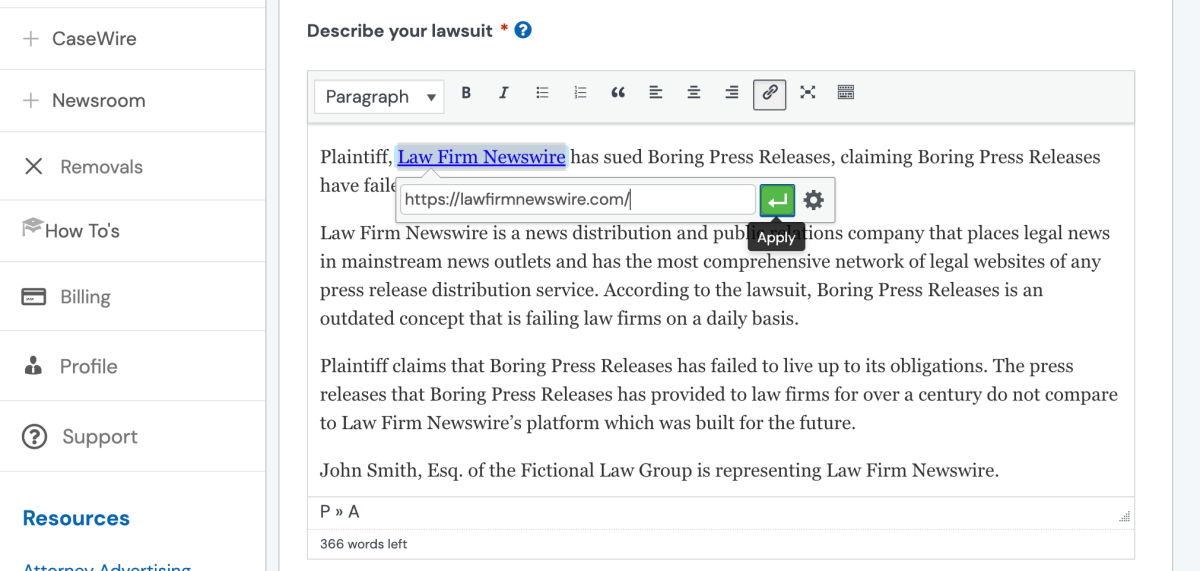This screenshot has width=1200, height=571.
Task: Toggle the extra toolbar row
Action: 846,93
